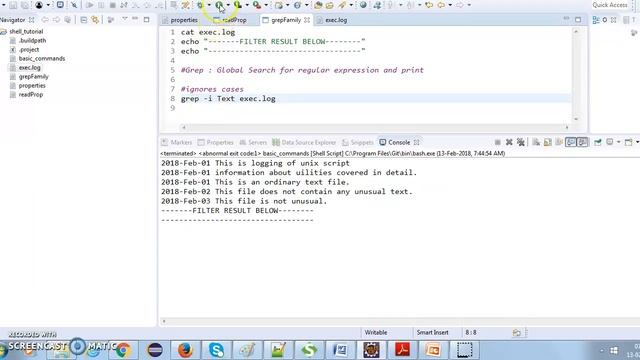Screen dimensions: 640x360
Task: Click the editor horizontal scrollbar right arrow
Action: (566, 127)
